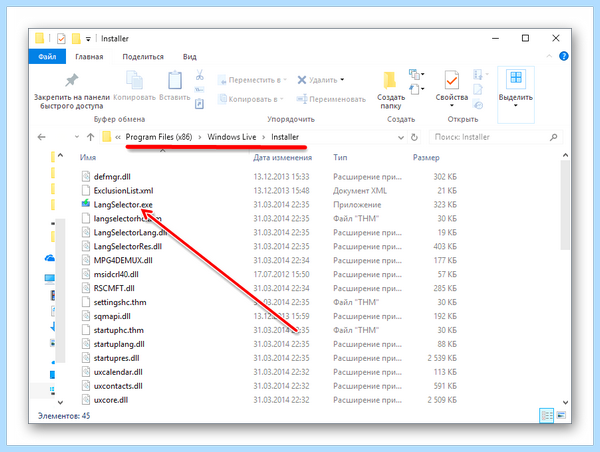Switch to large thumbnails view icon
This screenshot has height=452, width=600.
[561, 415]
